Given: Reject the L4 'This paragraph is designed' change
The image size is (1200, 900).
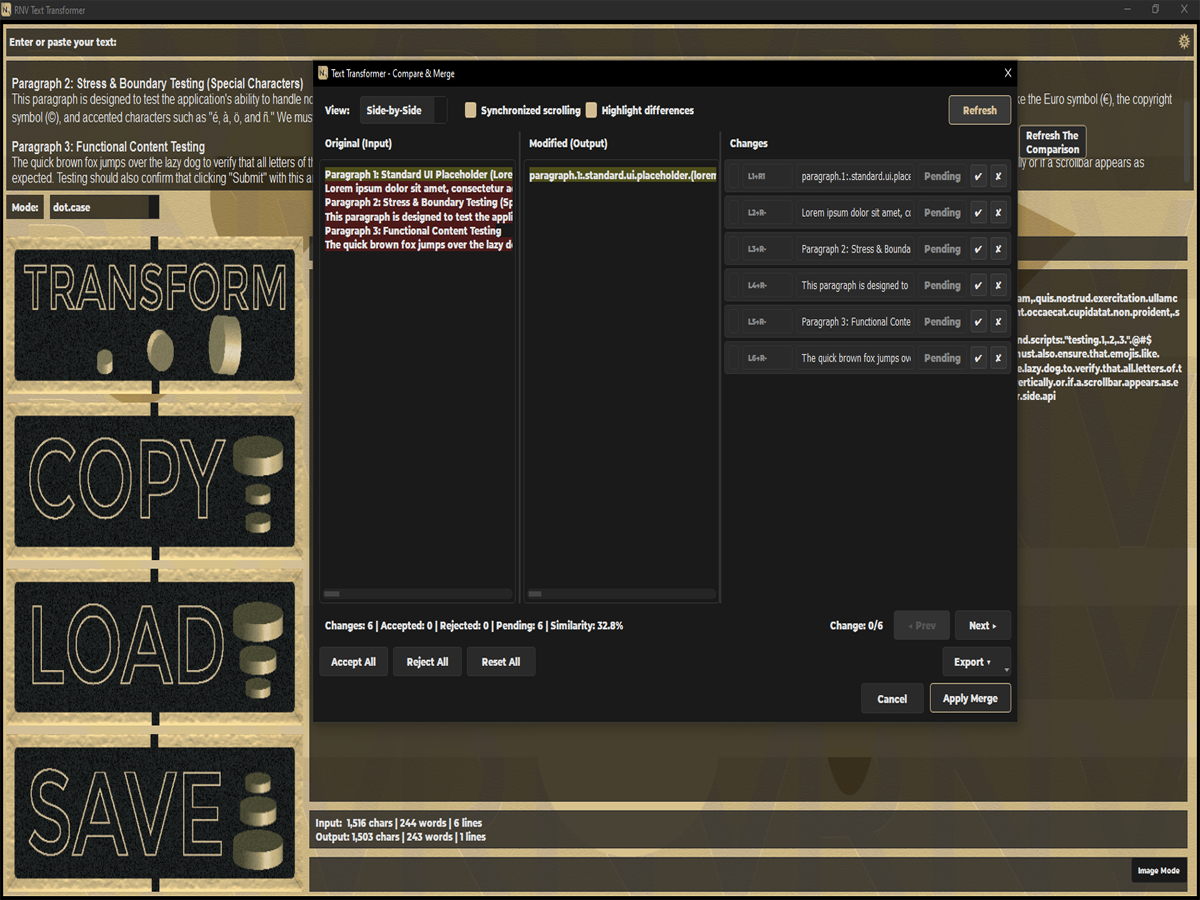Looking at the screenshot, I should click(998, 285).
